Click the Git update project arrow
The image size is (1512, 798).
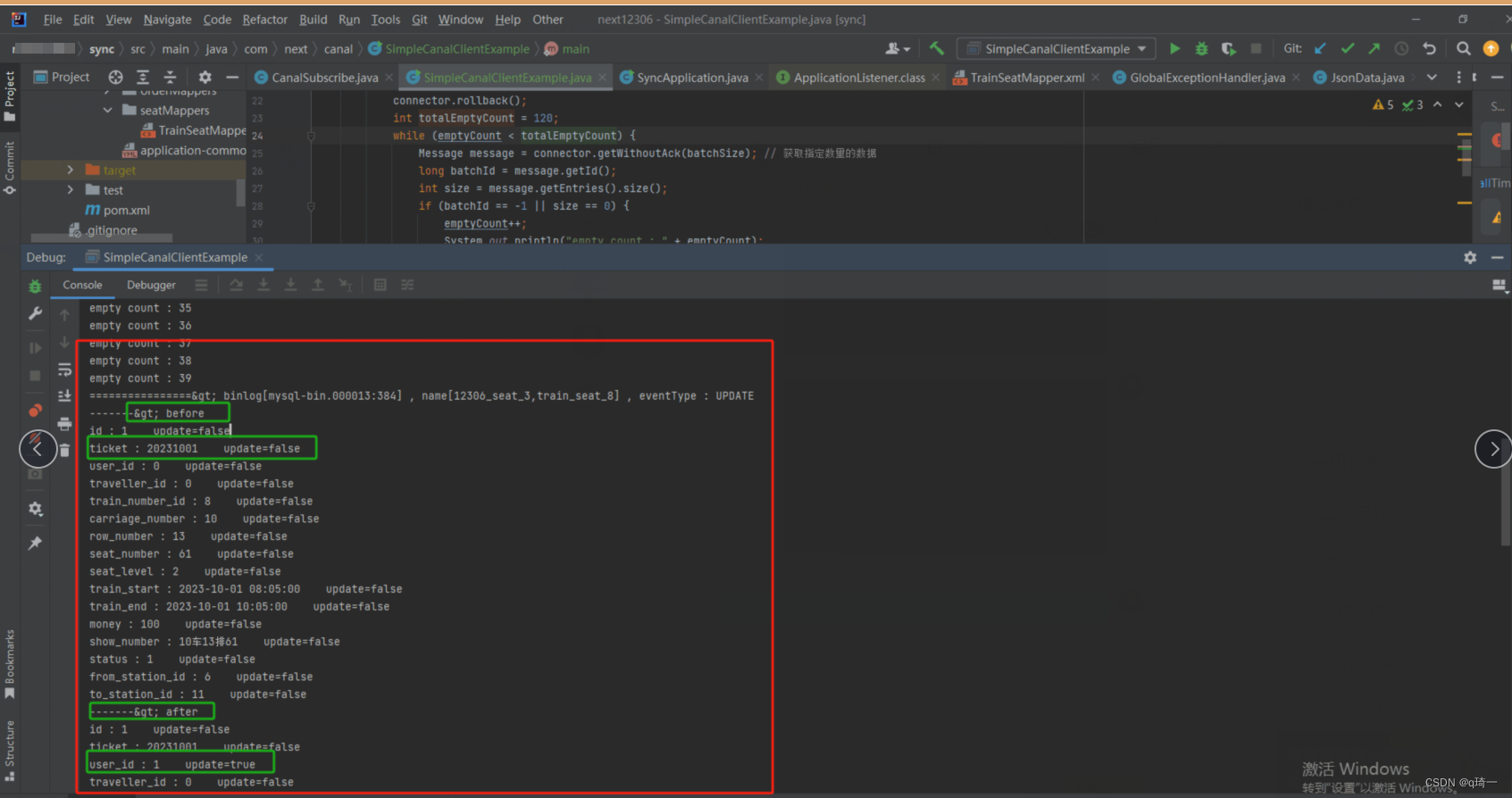click(1320, 48)
